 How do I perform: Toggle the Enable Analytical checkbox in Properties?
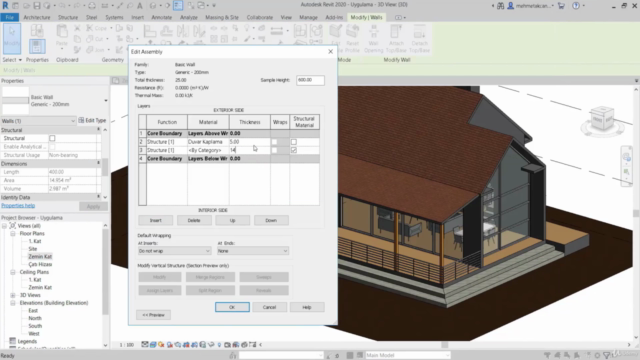pos(52,147)
